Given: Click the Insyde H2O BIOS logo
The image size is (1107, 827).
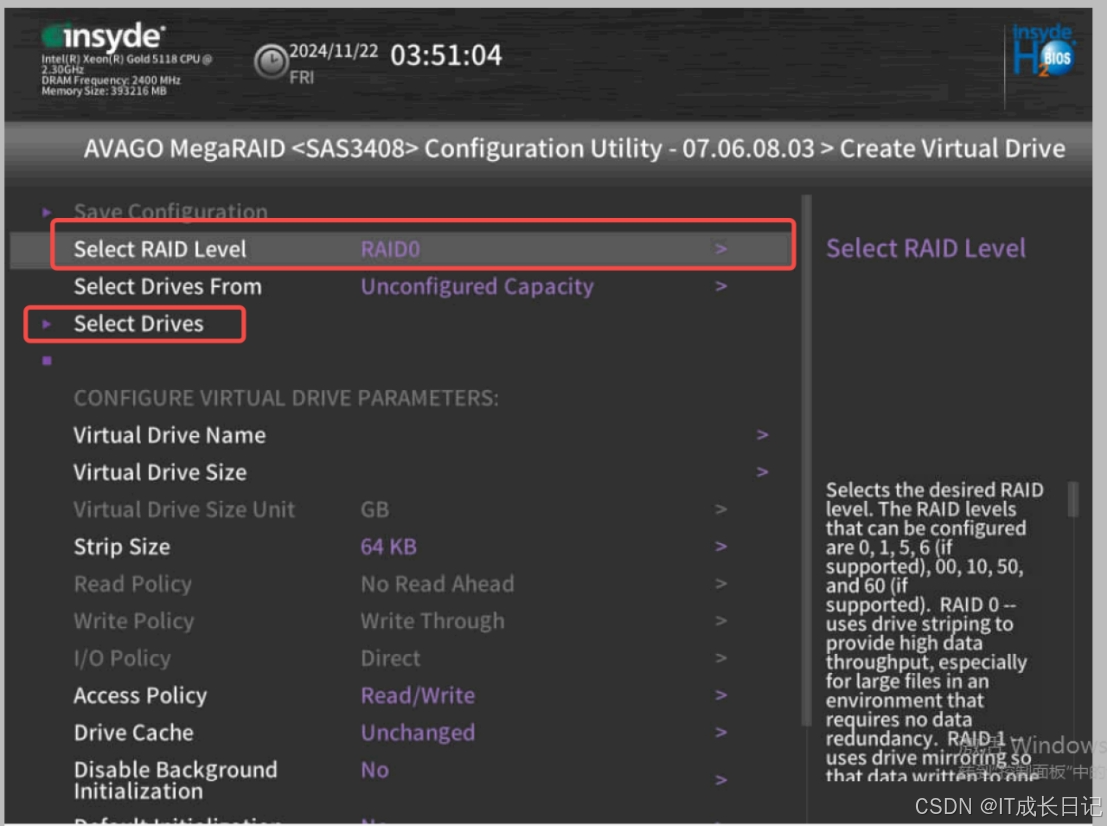Looking at the screenshot, I should click(1043, 51).
